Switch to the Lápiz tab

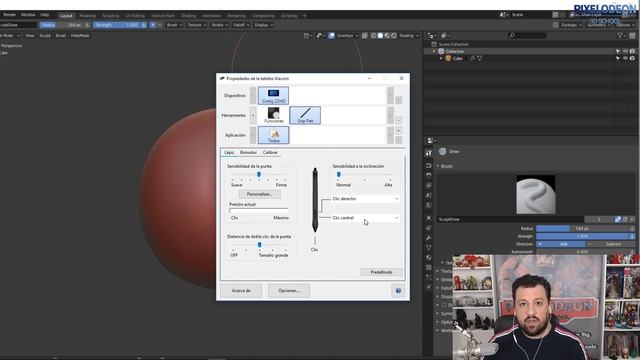point(229,152)
